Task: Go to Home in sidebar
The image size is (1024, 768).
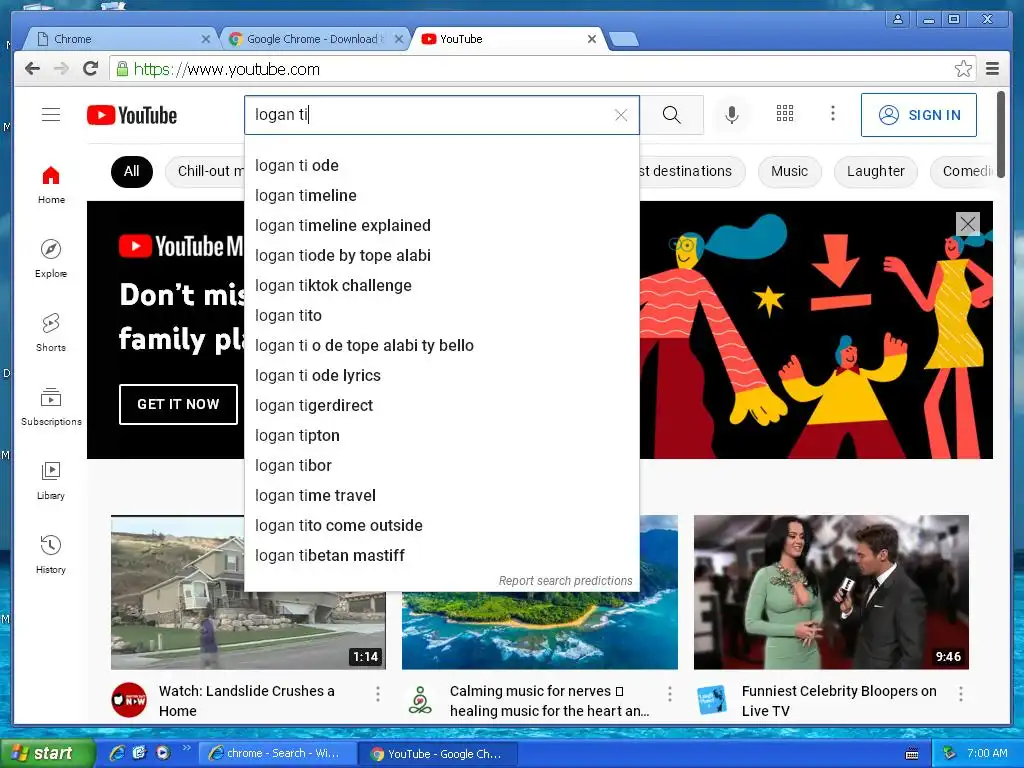Action: point(51,185)
